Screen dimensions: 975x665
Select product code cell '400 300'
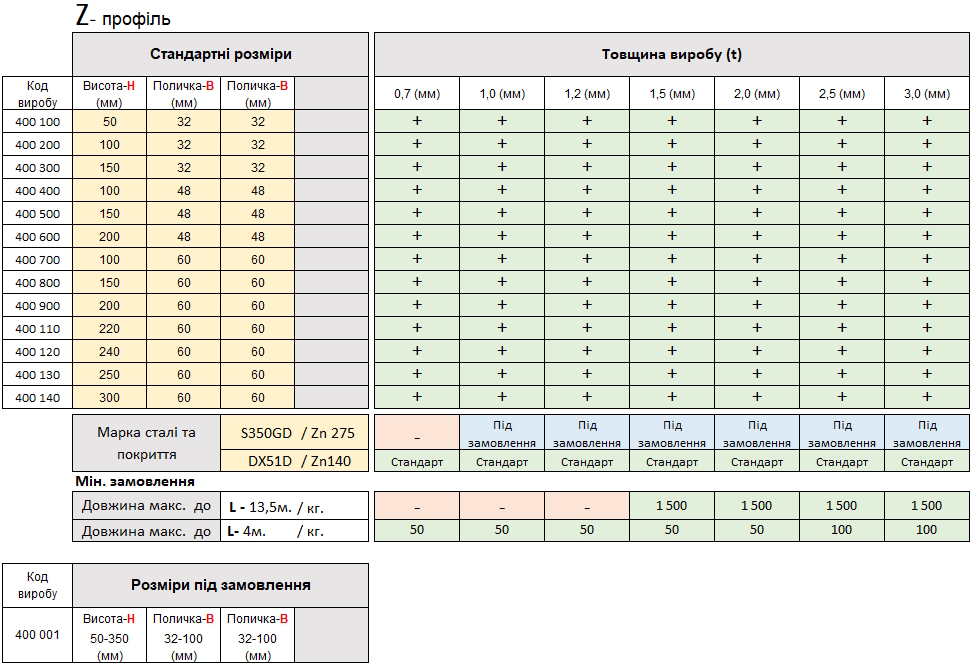pos(37,168)
